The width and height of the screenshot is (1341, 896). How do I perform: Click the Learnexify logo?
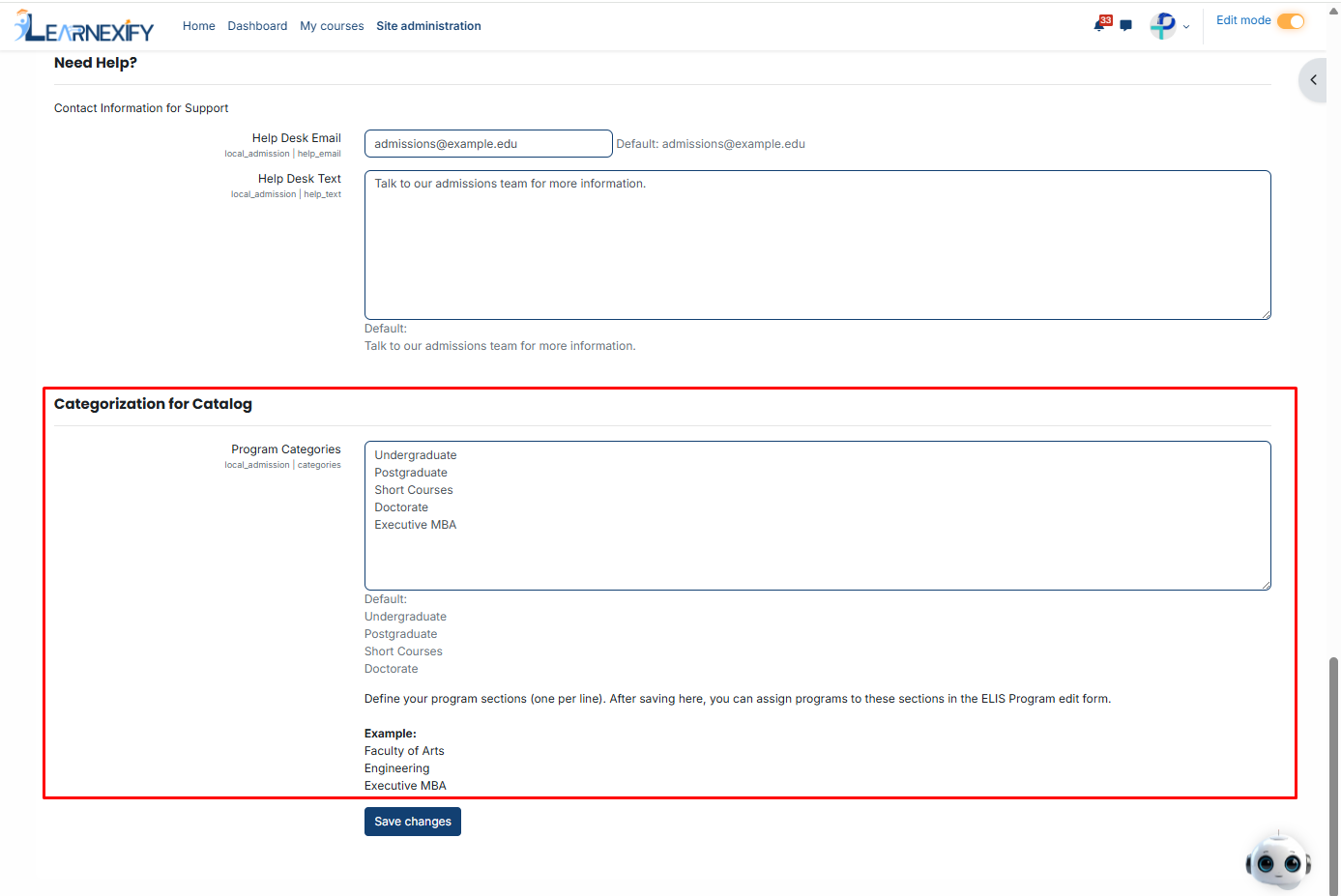pyautogui.click(x=84, y=26)
